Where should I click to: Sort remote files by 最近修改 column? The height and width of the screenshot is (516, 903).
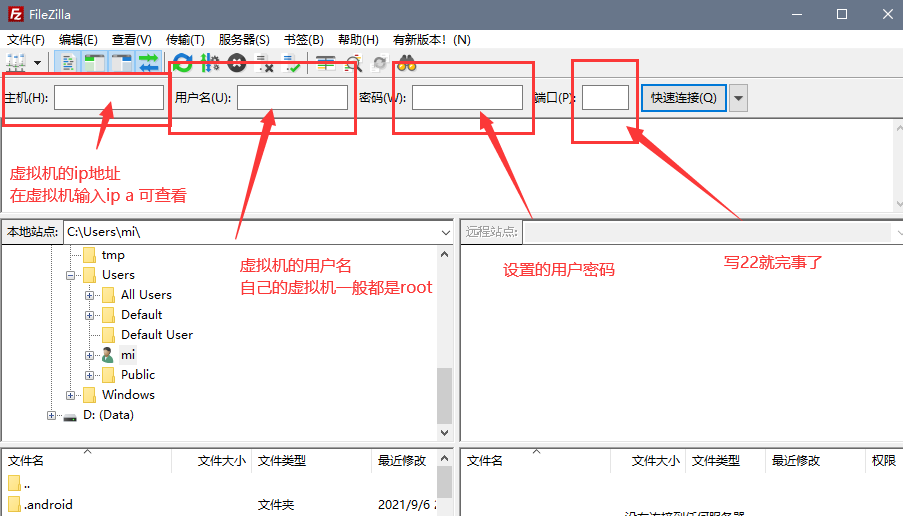tap(815, 461)
